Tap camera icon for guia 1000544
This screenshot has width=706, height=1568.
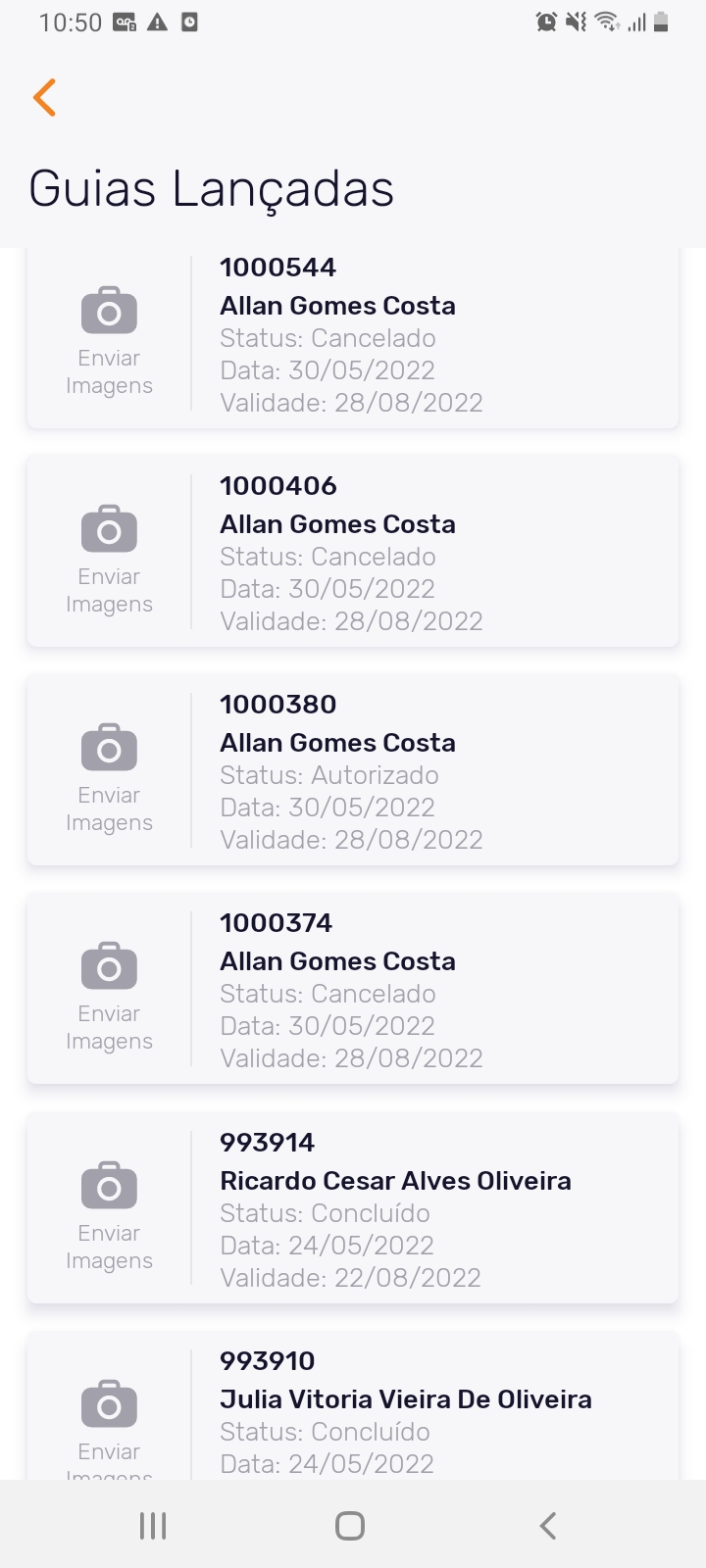click(x=109, y=311)
